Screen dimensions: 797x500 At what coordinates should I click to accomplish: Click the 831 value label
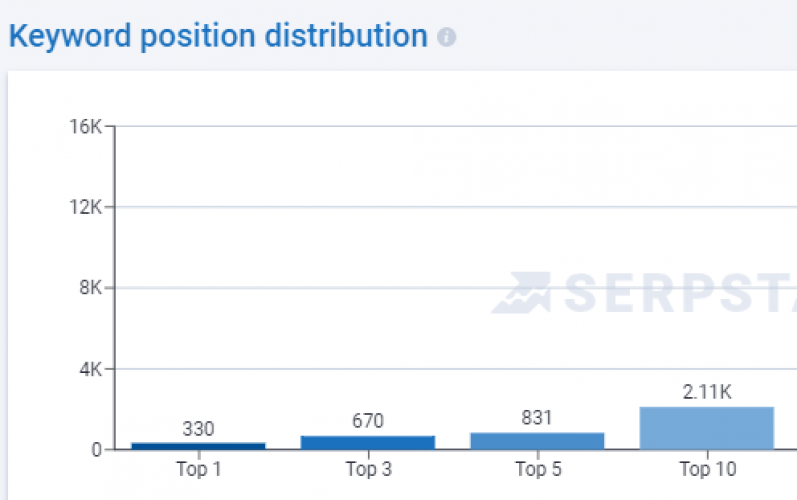(537, 419)
